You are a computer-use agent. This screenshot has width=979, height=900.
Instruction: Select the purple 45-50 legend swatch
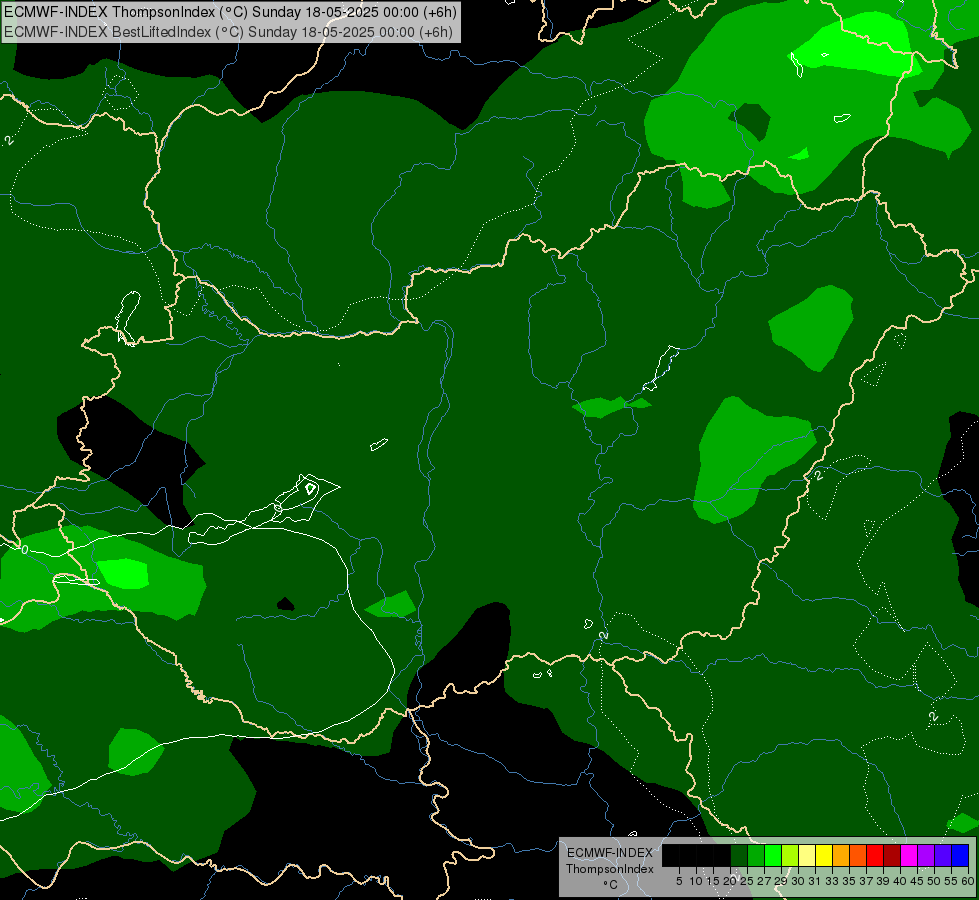(x=926, y=855)
